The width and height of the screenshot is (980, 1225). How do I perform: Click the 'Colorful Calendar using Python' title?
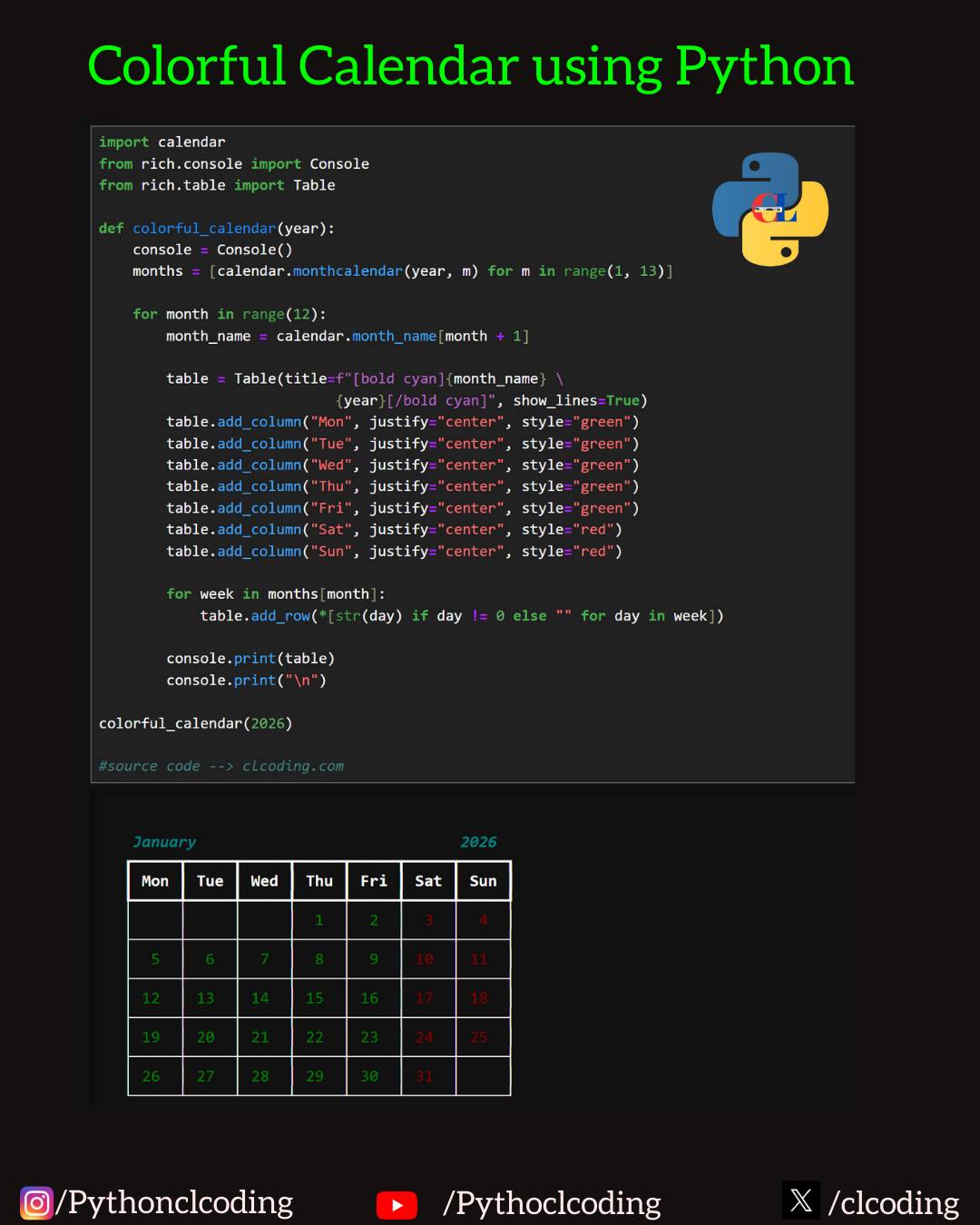[471, 68]
